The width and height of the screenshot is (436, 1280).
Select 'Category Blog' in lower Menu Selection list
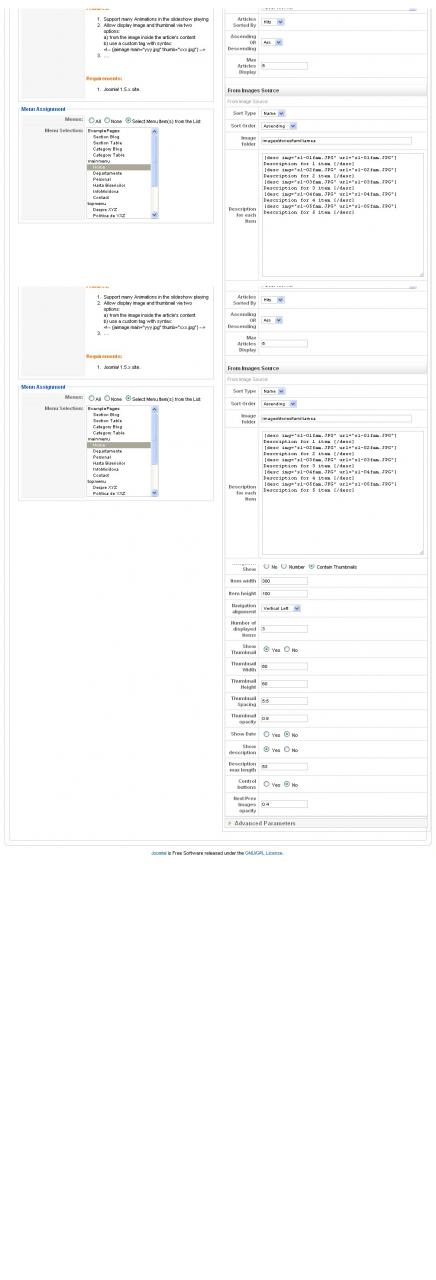click(x=118, y=427)
